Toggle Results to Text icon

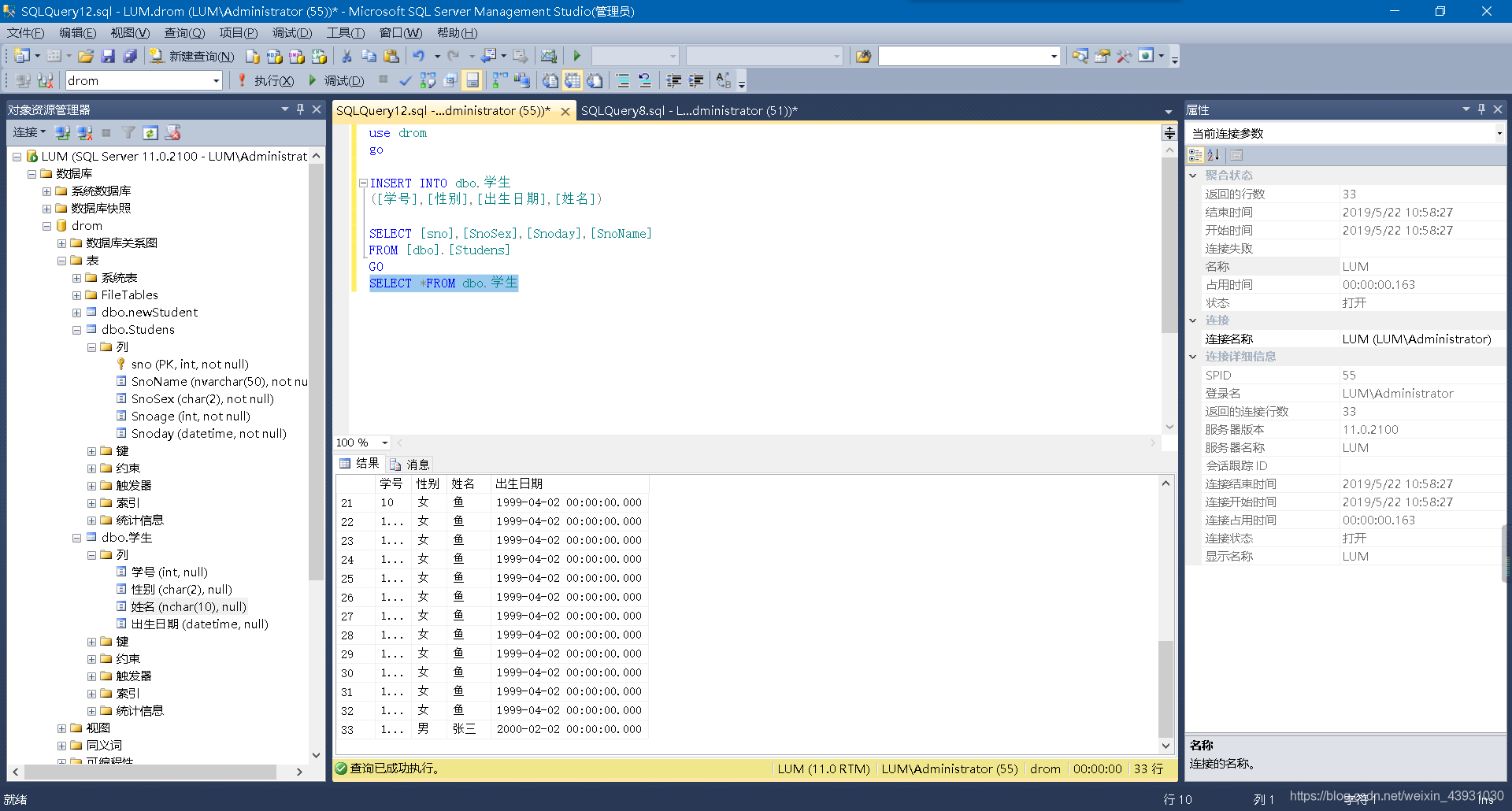coord(550,80)
